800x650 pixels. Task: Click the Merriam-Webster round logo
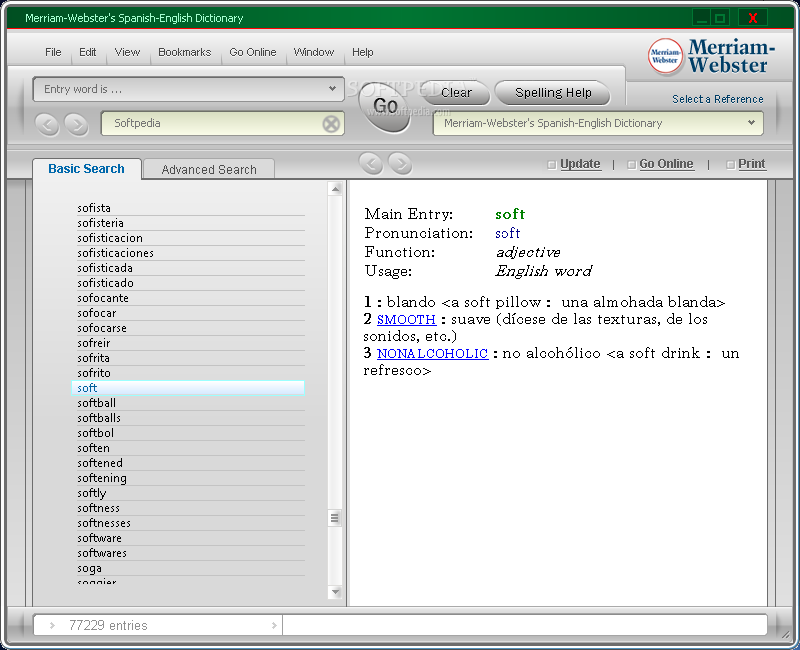665,56
